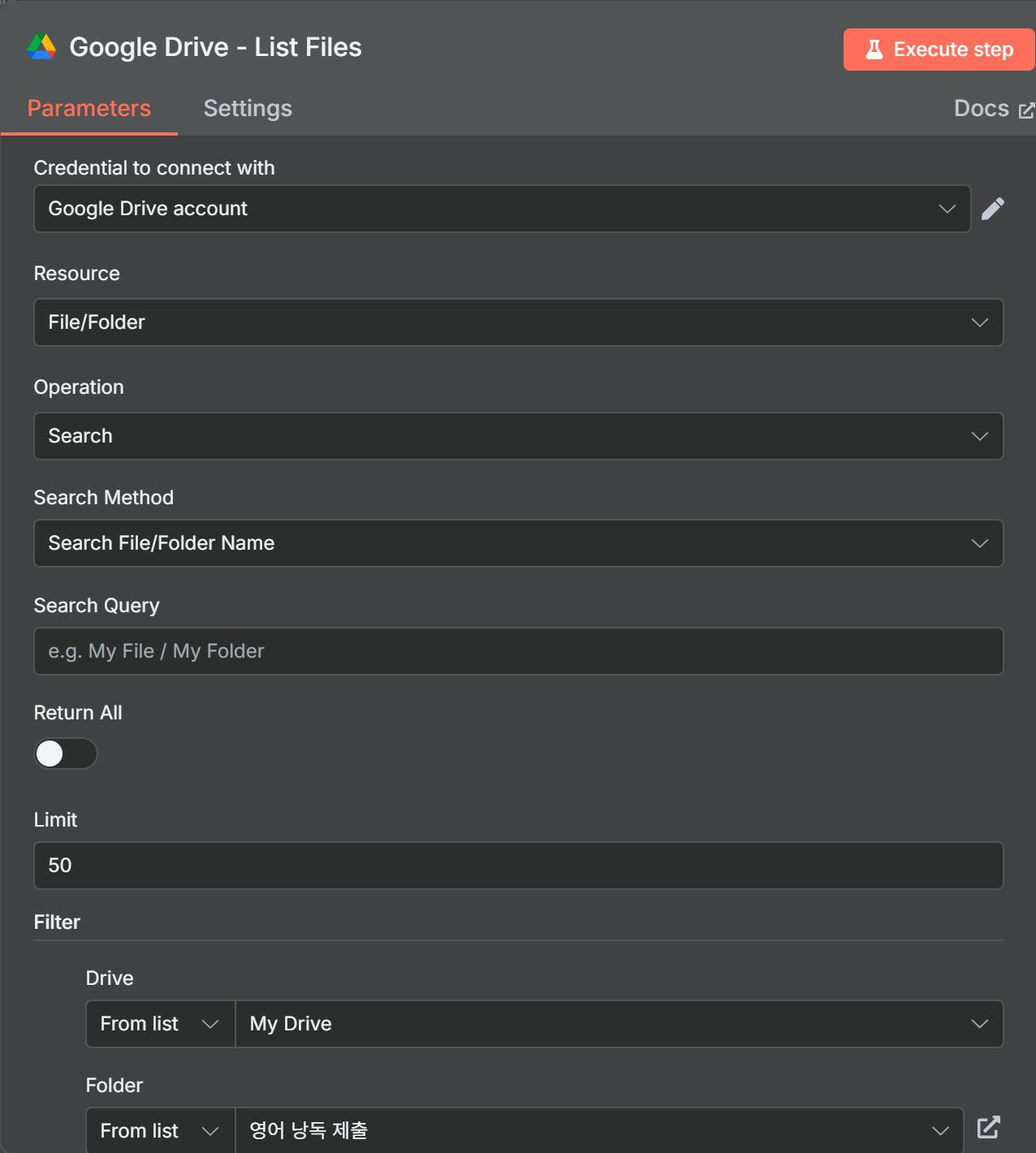Toggle the Return All switch
The height and width of the screenshot is (1153, 1036).
pos(65,754)
